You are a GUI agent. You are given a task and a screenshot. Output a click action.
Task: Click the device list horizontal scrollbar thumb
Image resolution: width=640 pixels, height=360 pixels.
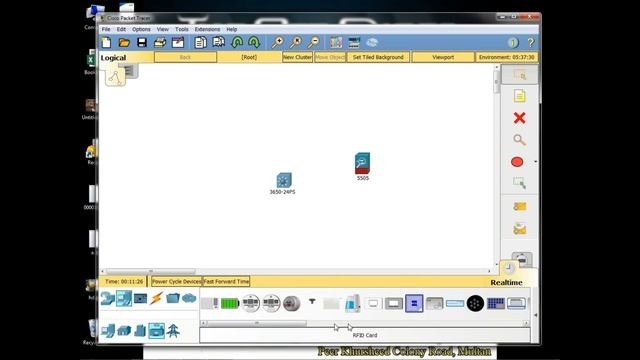point(257,323)
